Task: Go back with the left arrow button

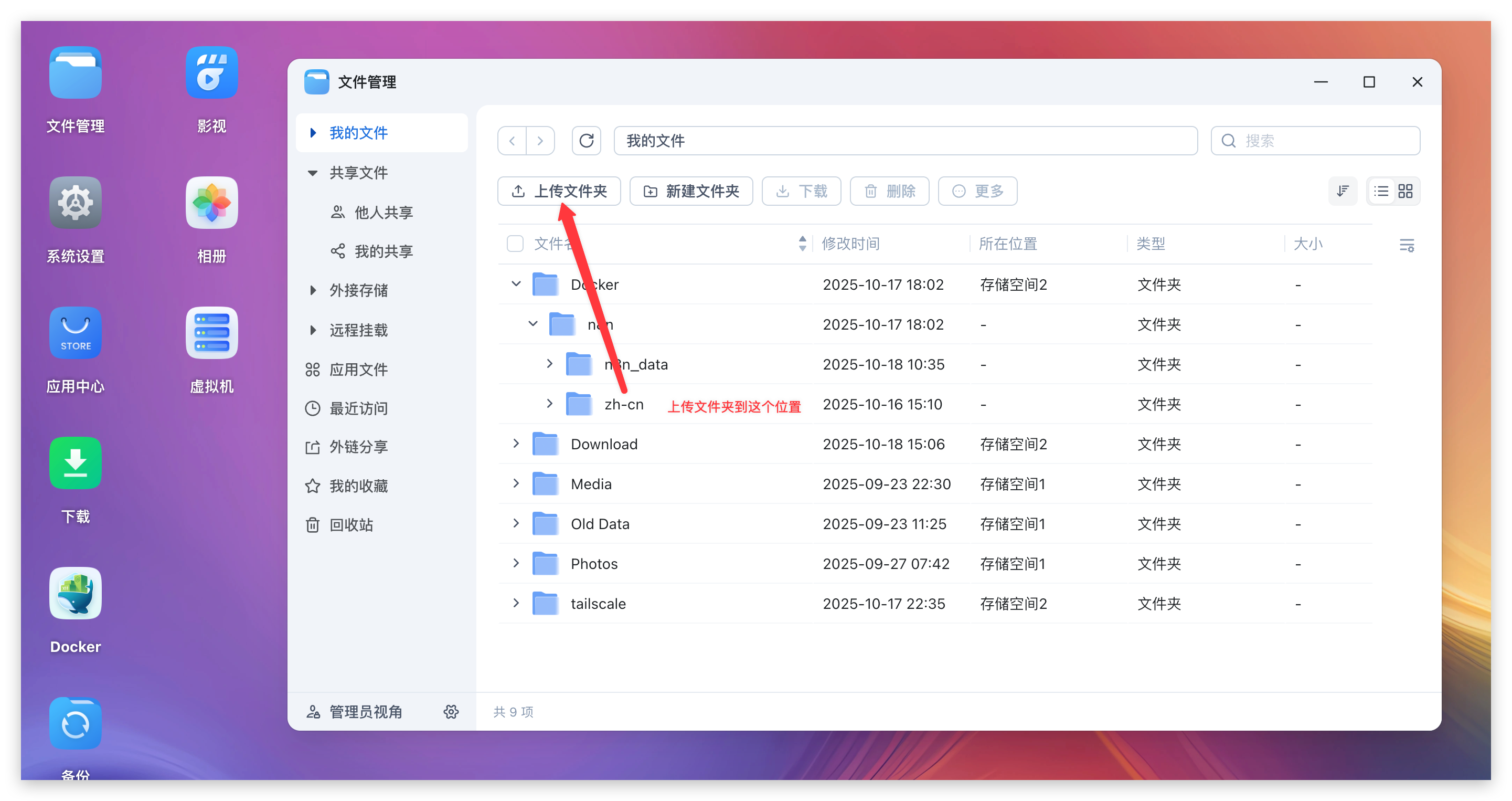Action: pyautogui.click(x=513, y=141)
